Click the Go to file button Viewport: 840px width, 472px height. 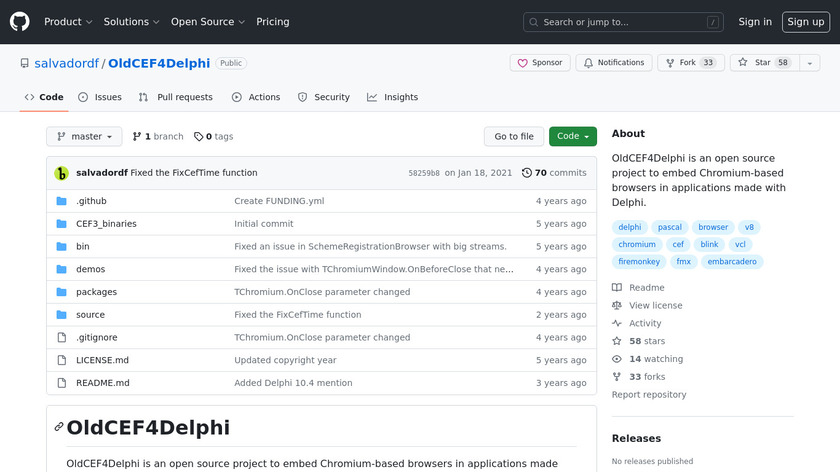pos(514,137)
